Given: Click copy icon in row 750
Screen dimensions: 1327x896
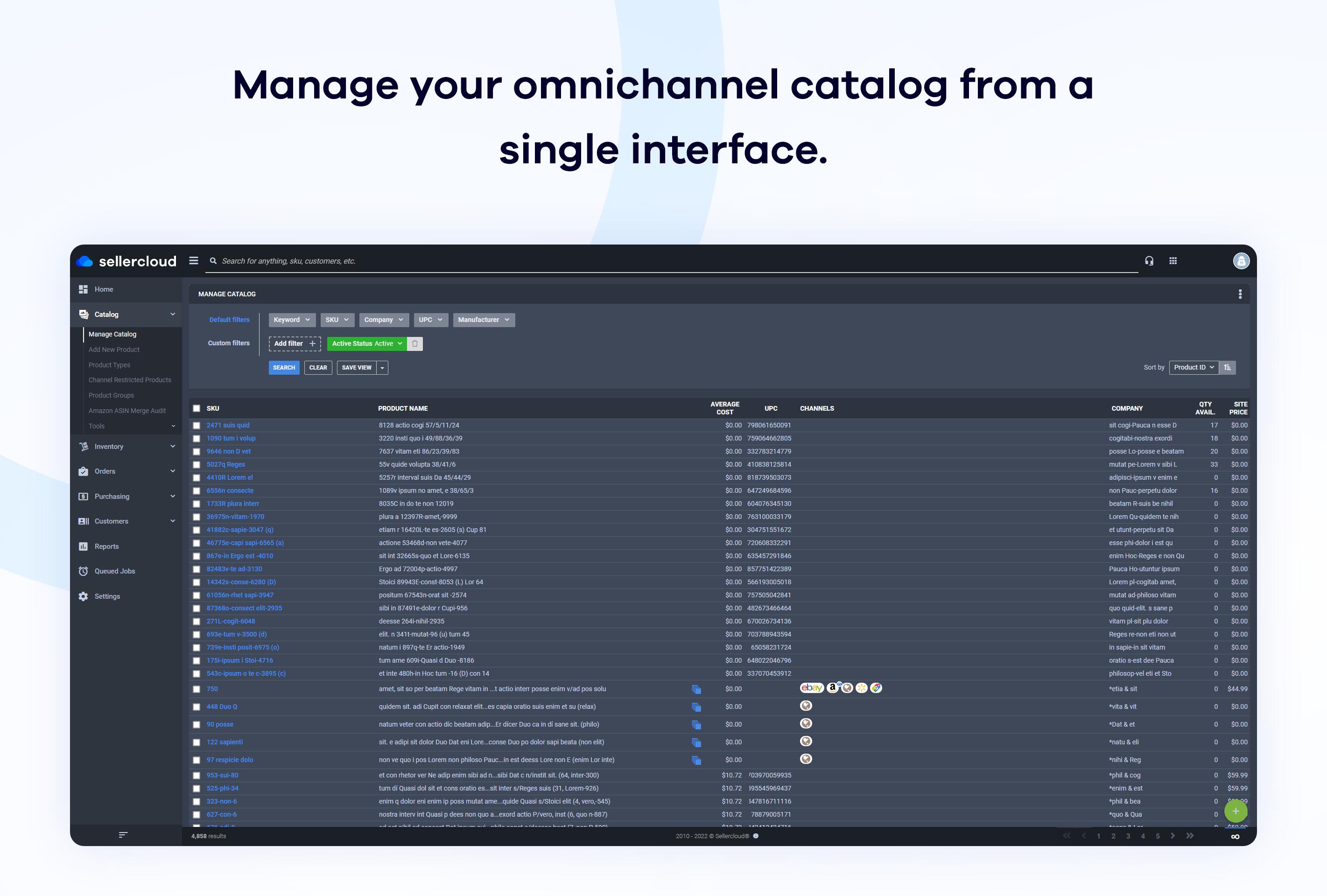Looking at the screenshot, I should tap(696, 689).
